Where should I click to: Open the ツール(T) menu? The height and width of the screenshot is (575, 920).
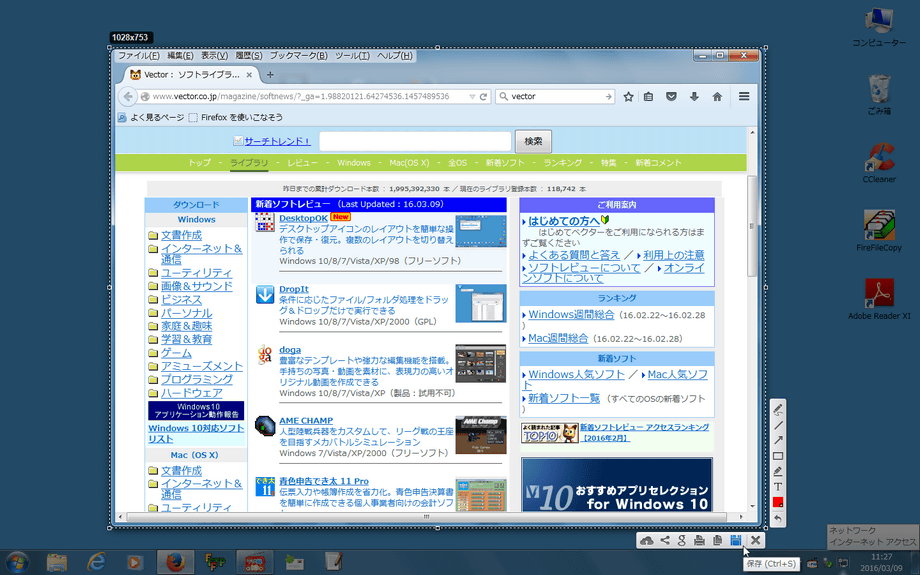pos(352,56)
